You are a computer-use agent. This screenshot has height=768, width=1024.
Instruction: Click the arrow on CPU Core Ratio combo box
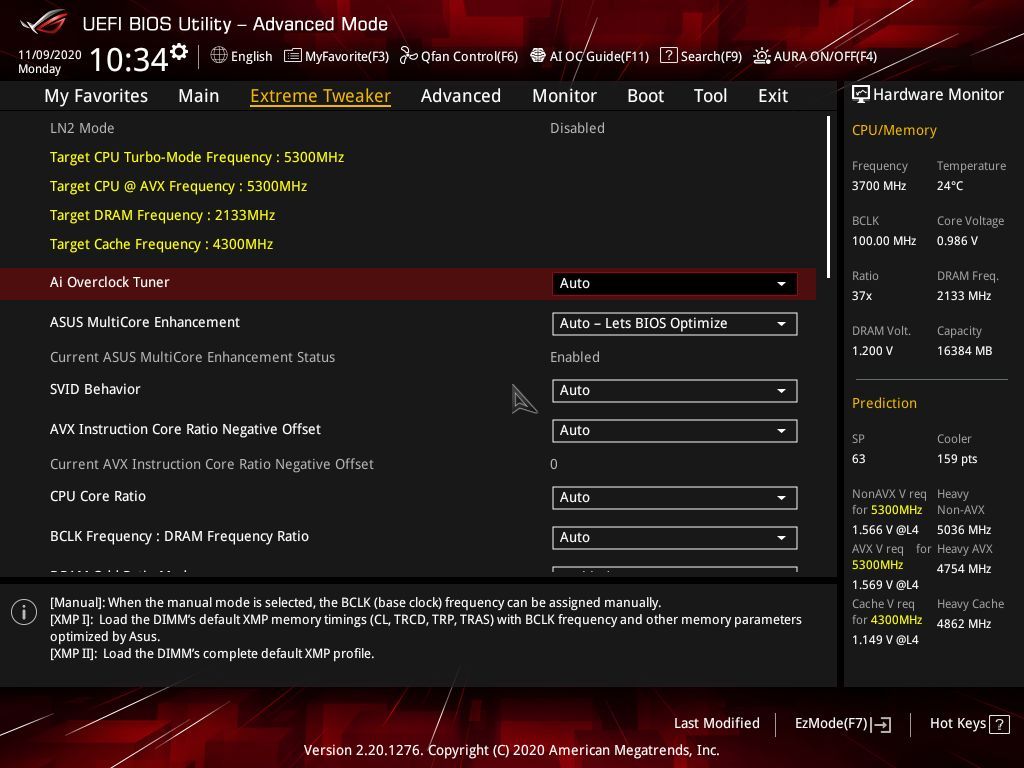pyautogui.click(x=781, y=498)
